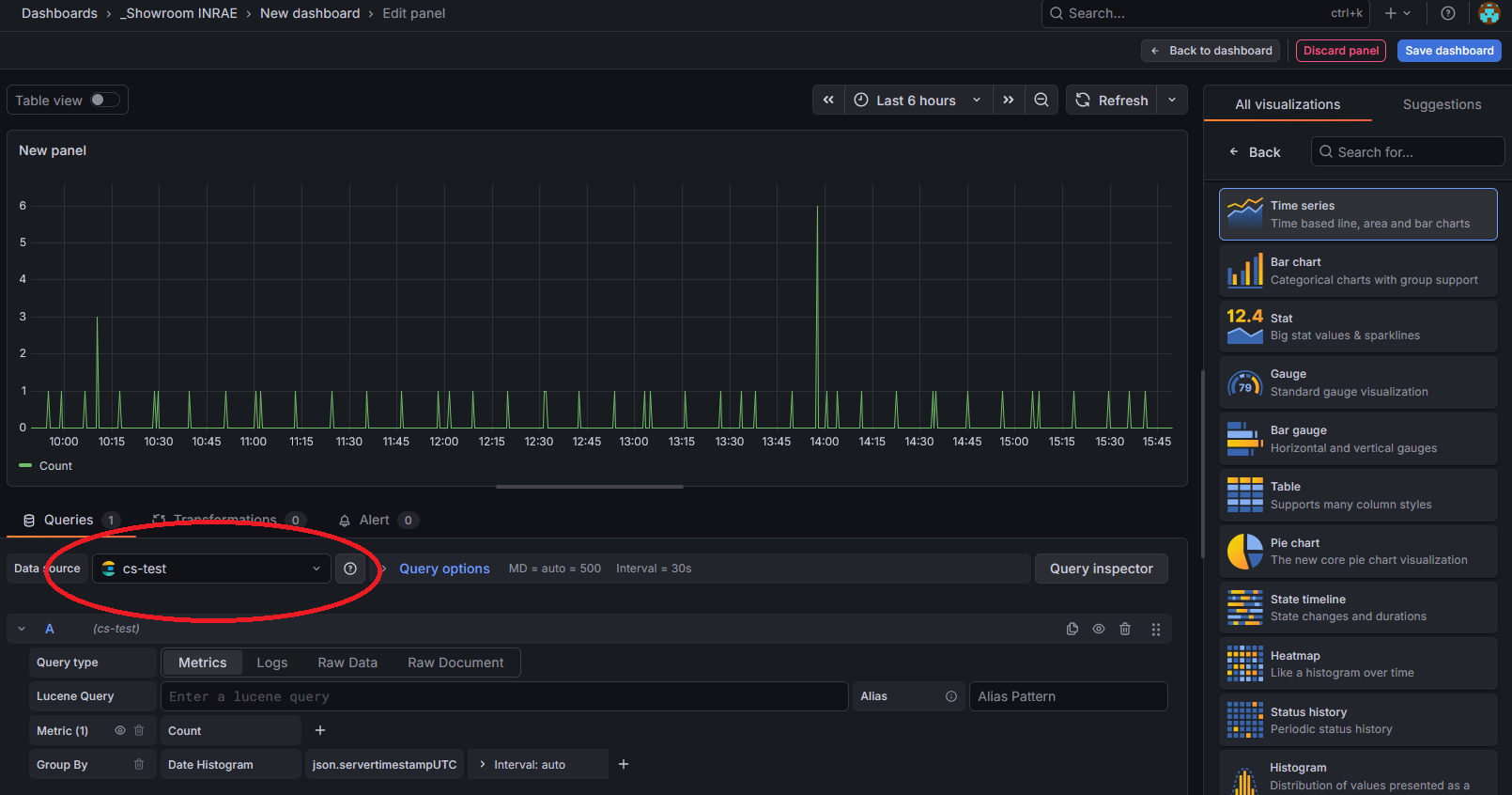The width and height of the screenshot is (1512, 795).
Task: Shift time range backward with double-left arrows
Action: point(828,101)
